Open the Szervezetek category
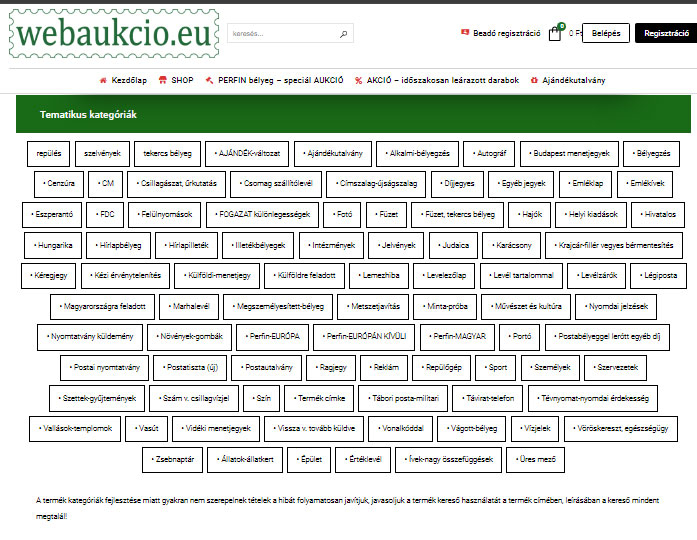697x540 pixels. [615, 368]
